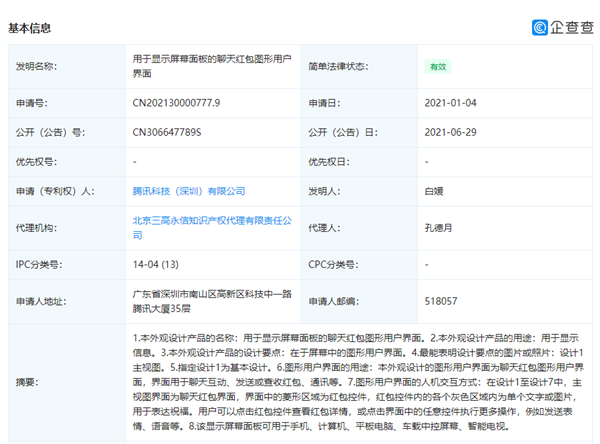Click the 申请人邮编 label
The height and width of the screenshot is (444, 600).
tap(334, 301)
